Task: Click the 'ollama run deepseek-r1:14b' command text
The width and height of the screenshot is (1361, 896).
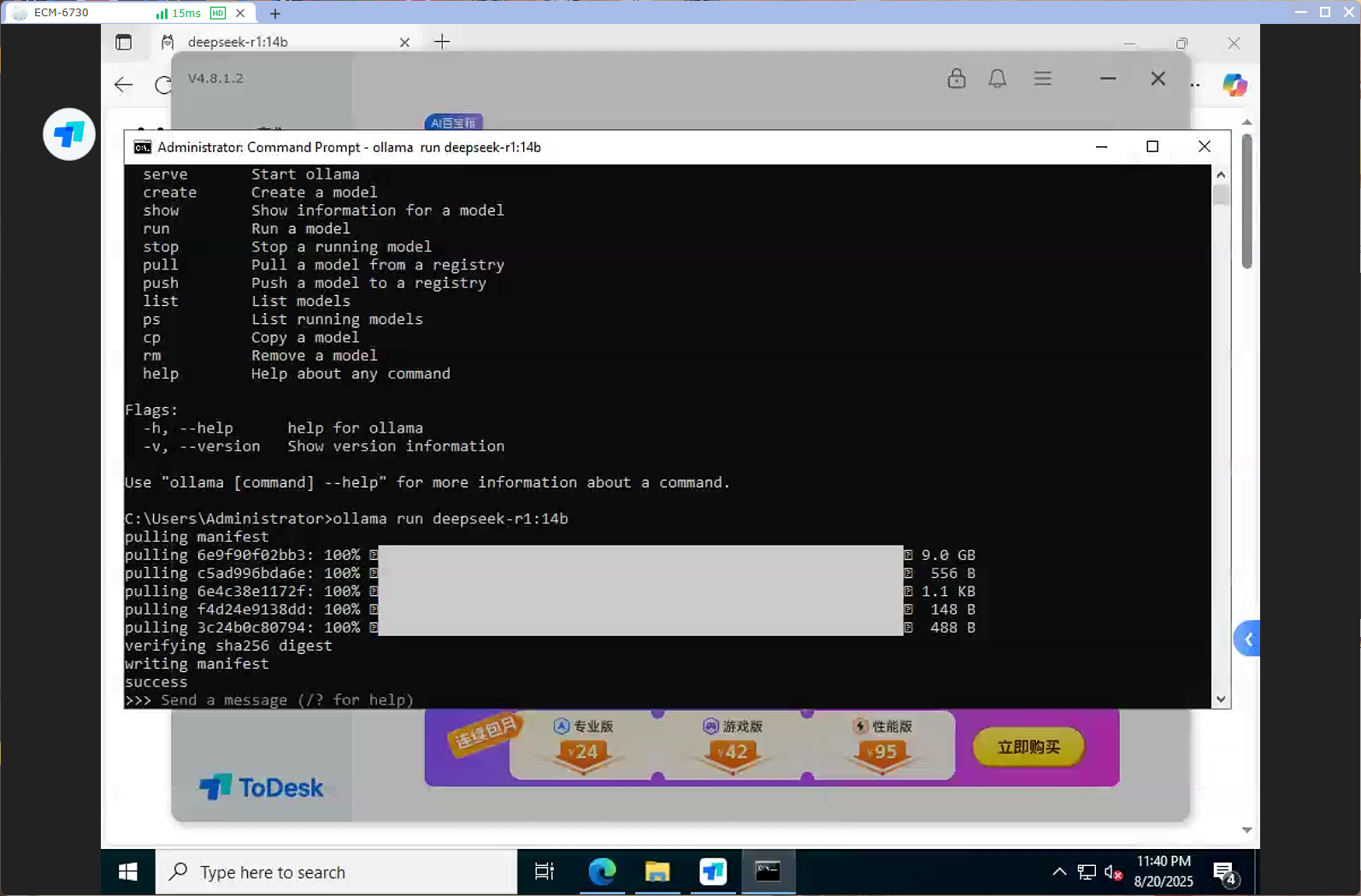Action: [x=450, y=519]
